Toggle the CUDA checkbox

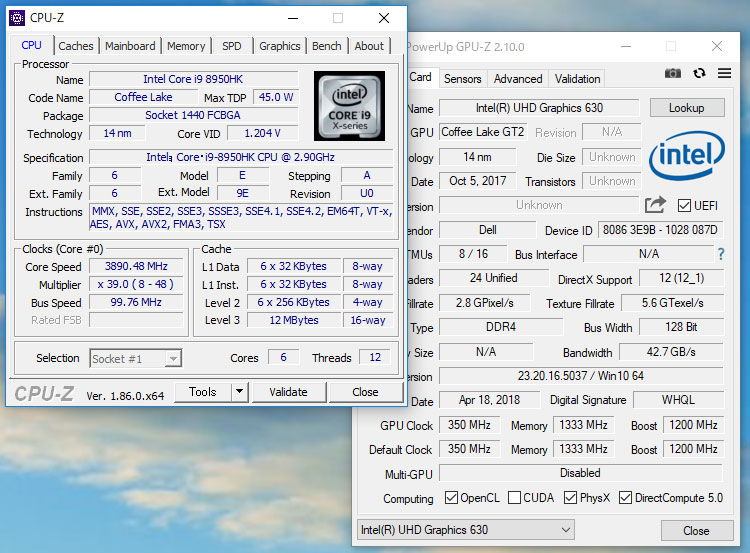(x=514, y=498)
